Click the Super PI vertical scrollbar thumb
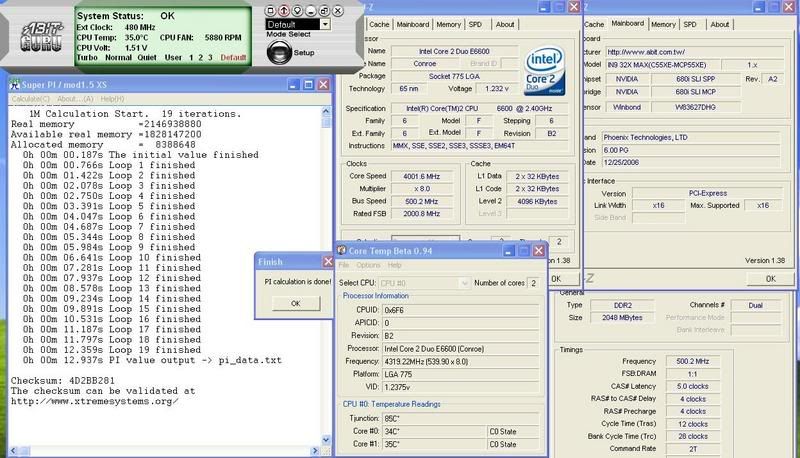Screen dimensions: 800x458 327,121
